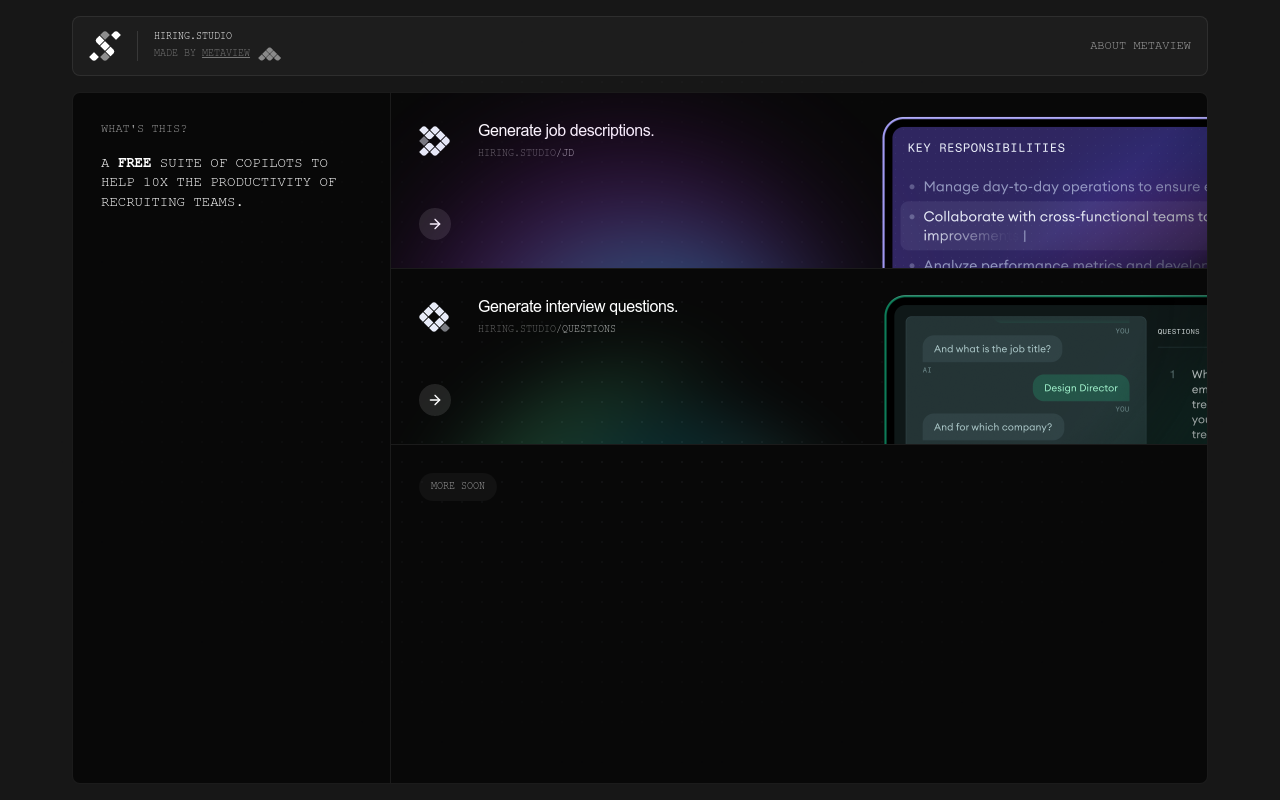Open About Metaview page

click(x=1140, y=46)
